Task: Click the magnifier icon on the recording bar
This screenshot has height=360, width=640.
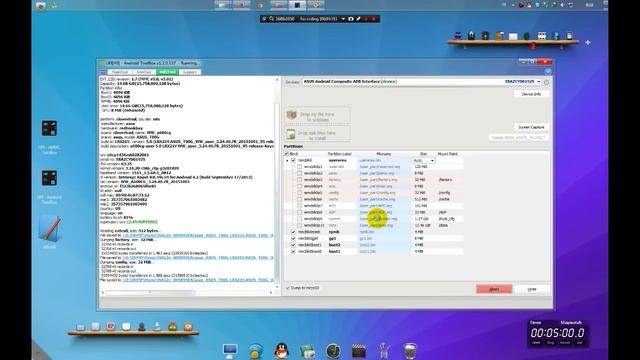Action: click(x=271, y=19)
